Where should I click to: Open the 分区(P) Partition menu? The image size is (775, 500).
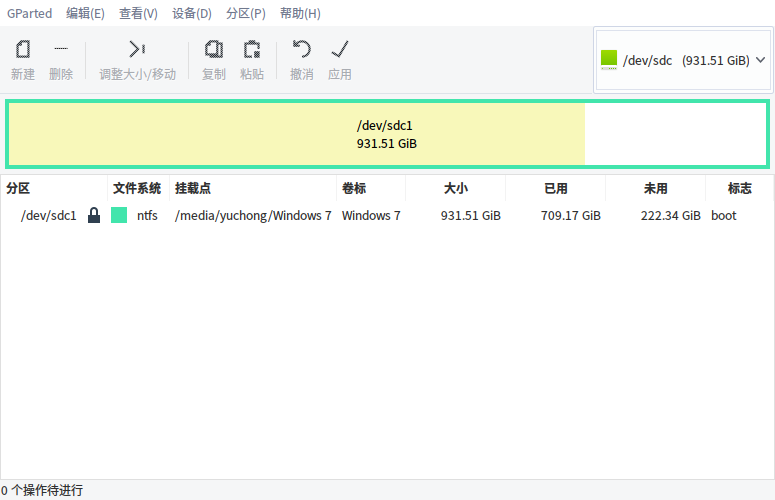click(x=246, y=13)
